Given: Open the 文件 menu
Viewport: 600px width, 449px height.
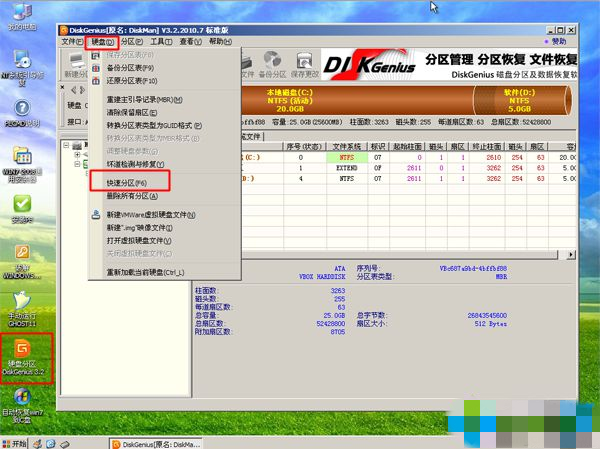Looking at the screenshot, I should point(72,42).
